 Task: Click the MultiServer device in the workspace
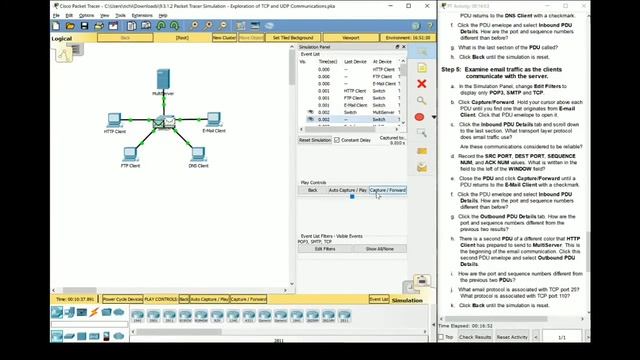(x=163, y=79)
